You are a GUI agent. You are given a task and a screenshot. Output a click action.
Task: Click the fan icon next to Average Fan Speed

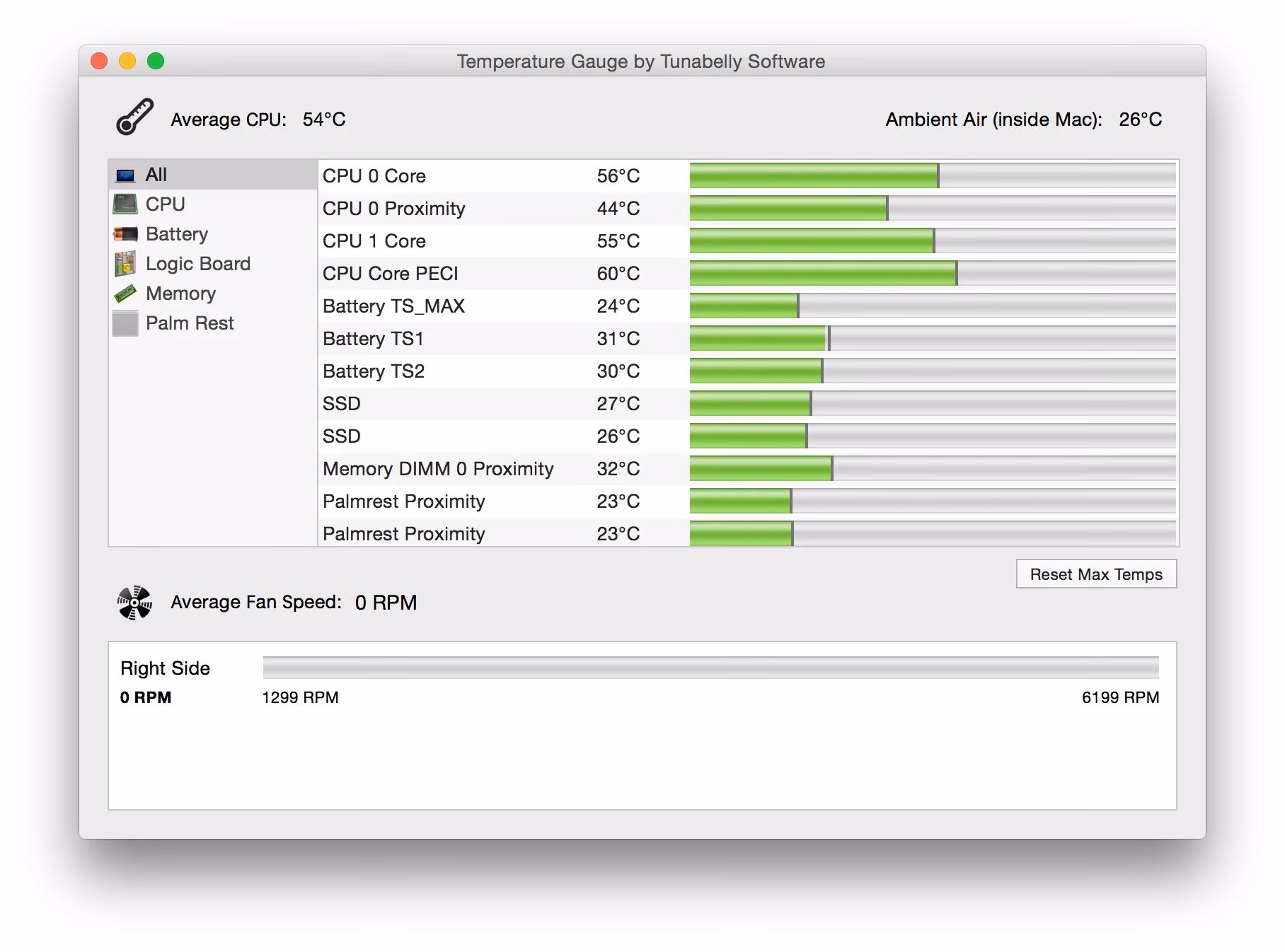134,602
